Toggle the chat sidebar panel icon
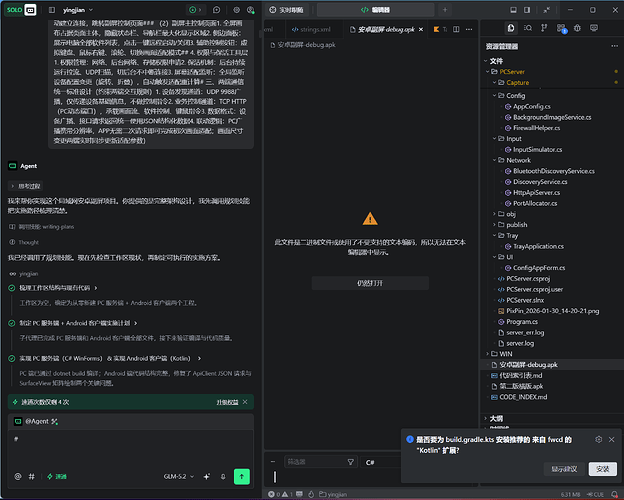624x500 pixels. pos(52,10)
